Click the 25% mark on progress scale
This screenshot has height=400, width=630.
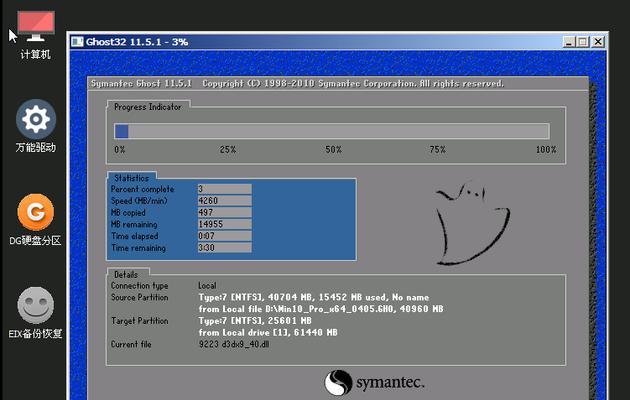[x=227, y=150]
